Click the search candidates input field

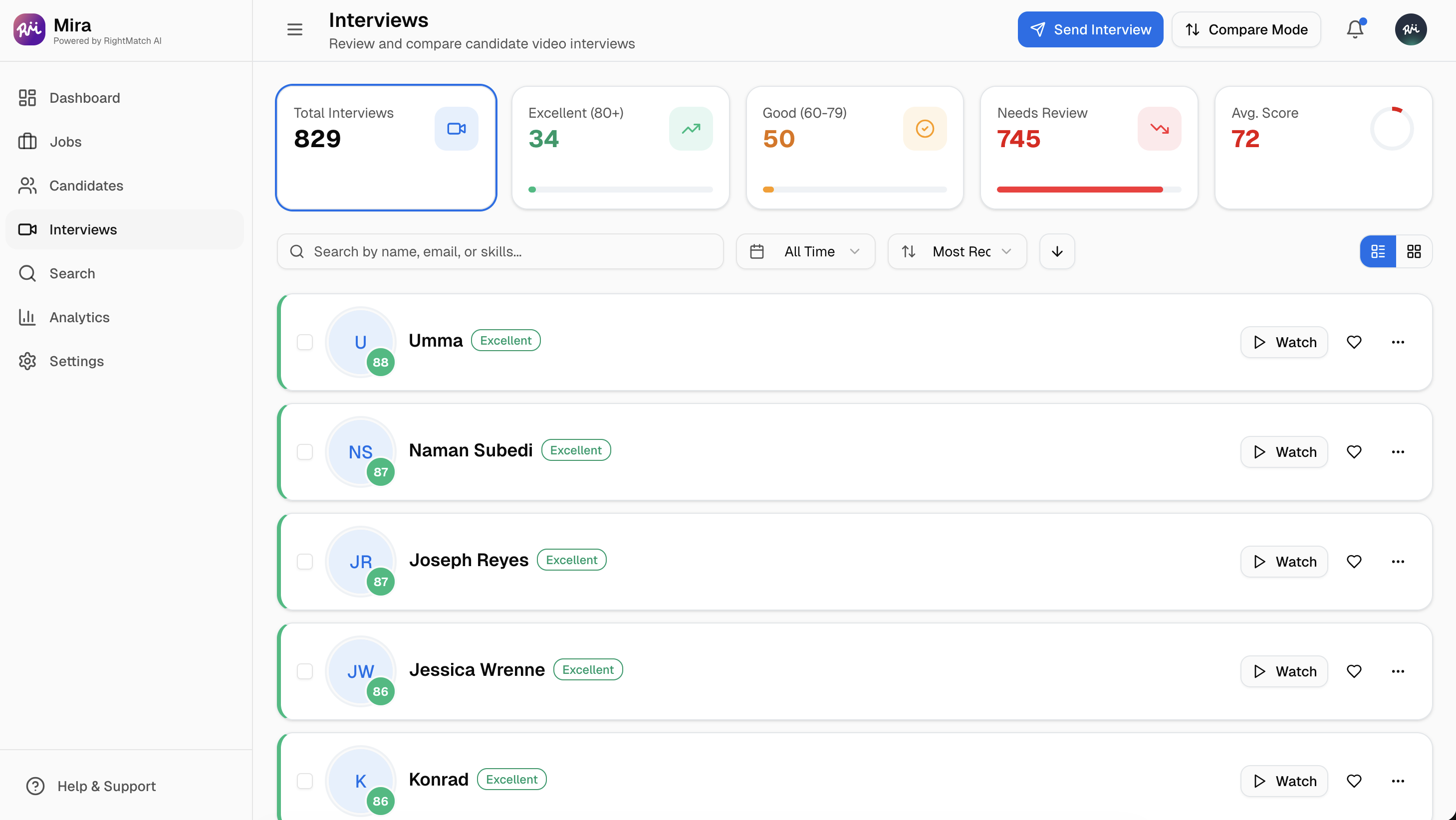point(499,251)
